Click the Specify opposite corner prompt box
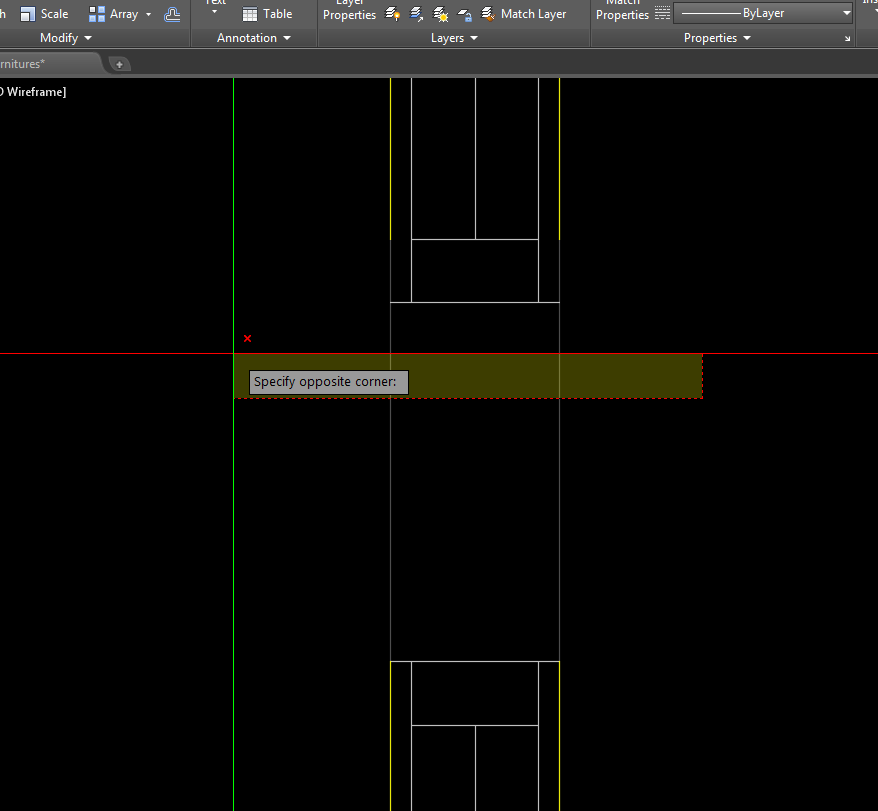This screenshot has width=878, height=811. click(x=328, y=382)
